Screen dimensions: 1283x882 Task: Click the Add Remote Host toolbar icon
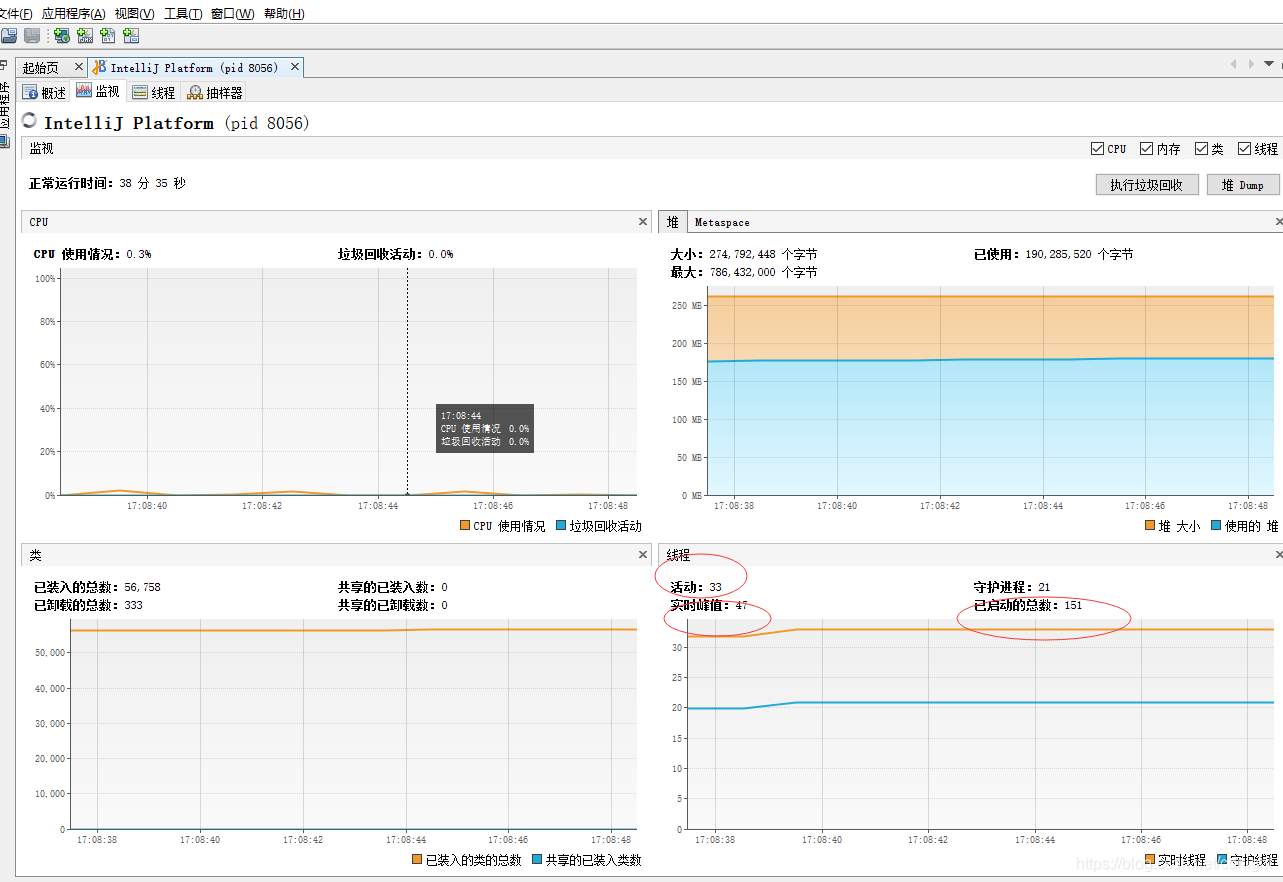(61, 36)
